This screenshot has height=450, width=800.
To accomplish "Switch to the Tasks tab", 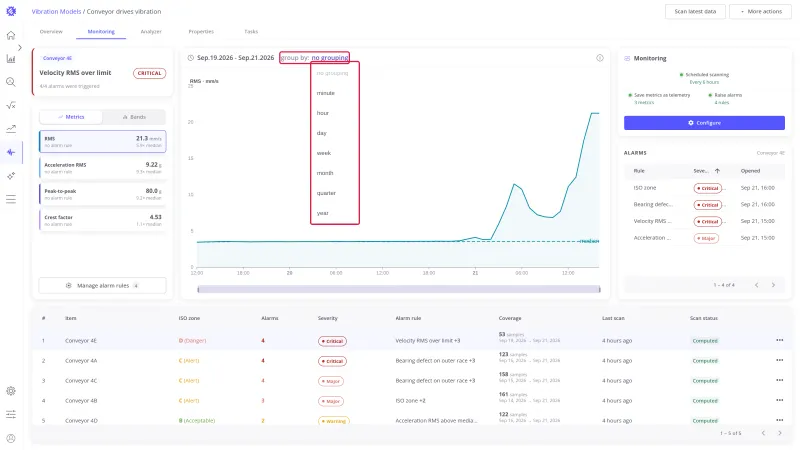I will click(251, 32).
